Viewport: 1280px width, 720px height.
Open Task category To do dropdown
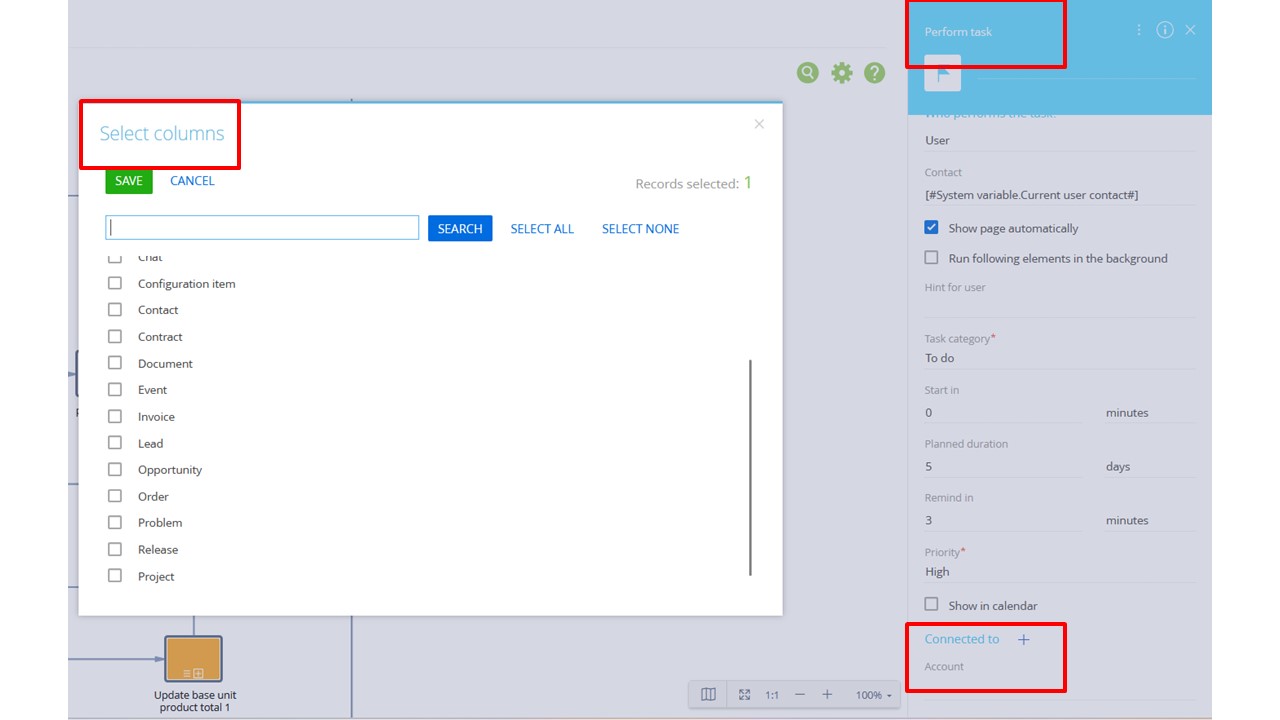(x=1060, y=358)
